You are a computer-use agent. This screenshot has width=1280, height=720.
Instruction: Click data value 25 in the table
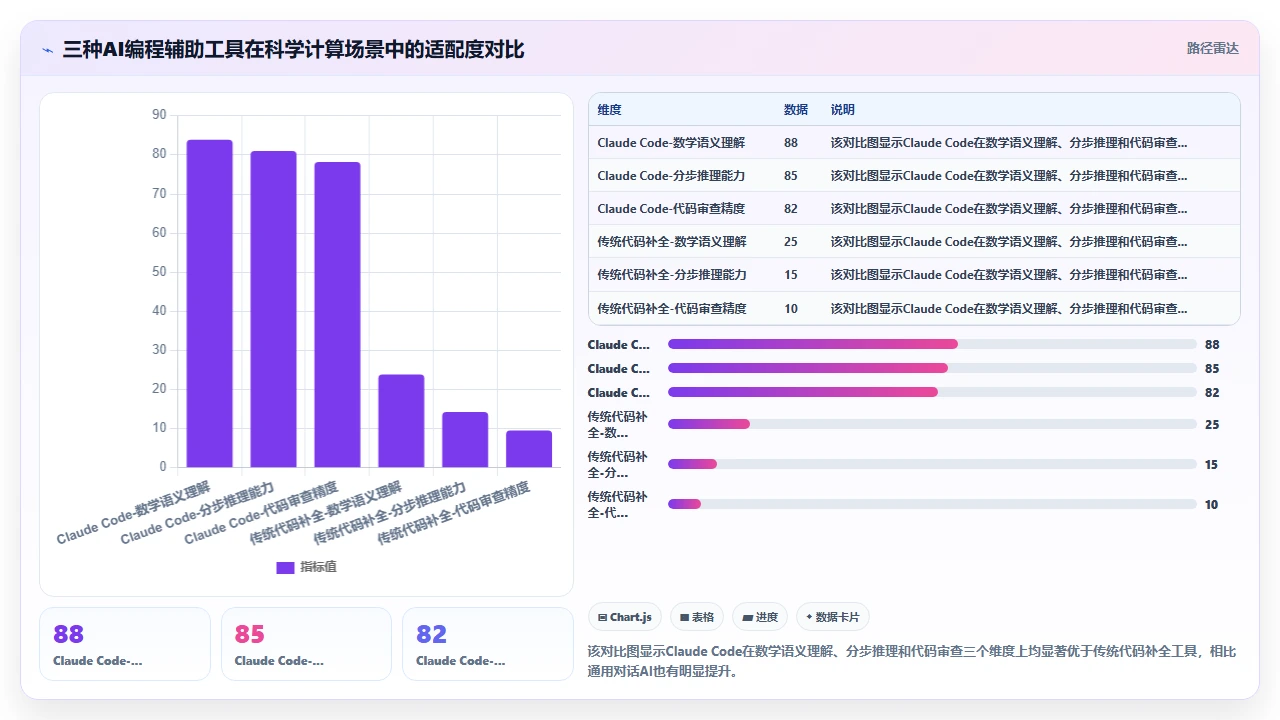tap(791, 242)
